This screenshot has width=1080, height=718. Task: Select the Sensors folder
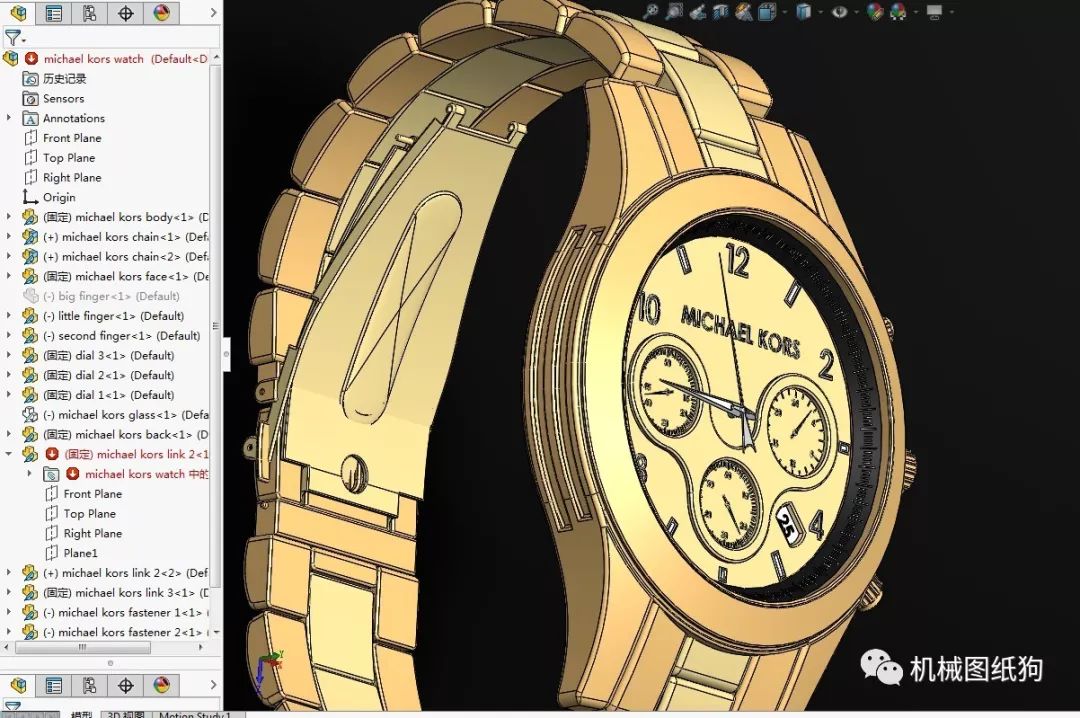tap(53, 99)
